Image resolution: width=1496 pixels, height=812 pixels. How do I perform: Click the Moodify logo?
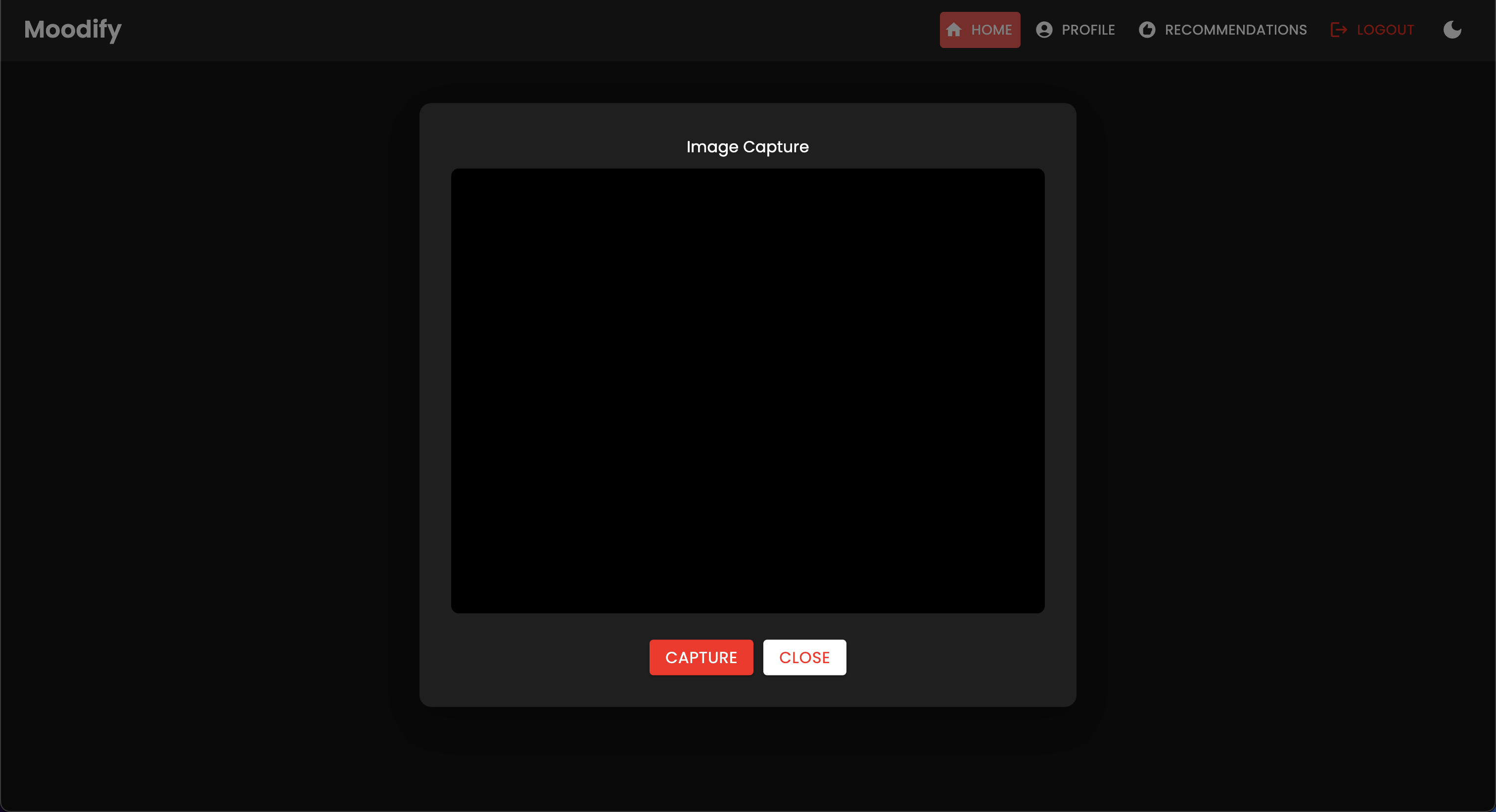click(x=73, y=30)
